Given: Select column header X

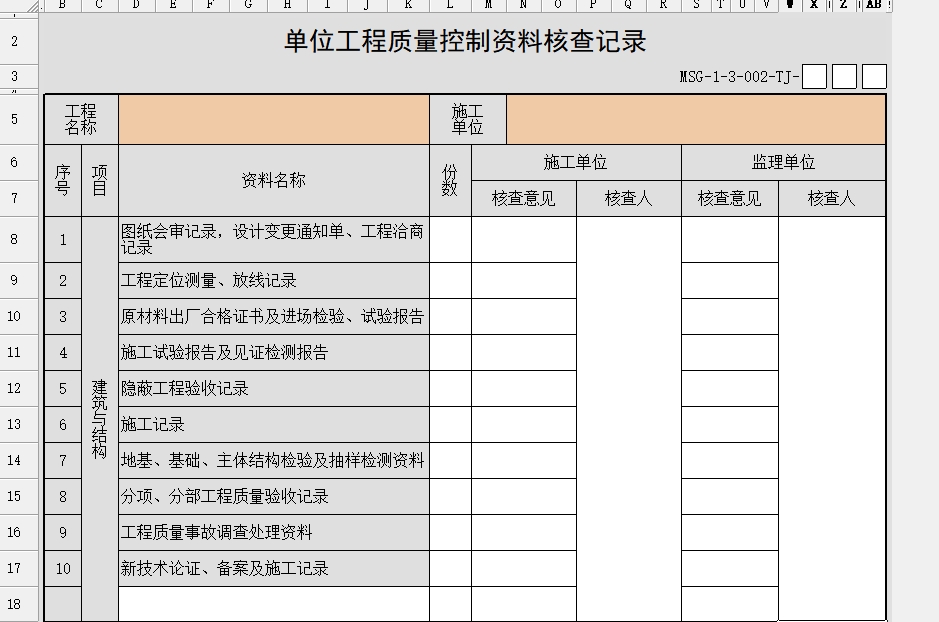Looking at the screenshot, I should 814,5.
